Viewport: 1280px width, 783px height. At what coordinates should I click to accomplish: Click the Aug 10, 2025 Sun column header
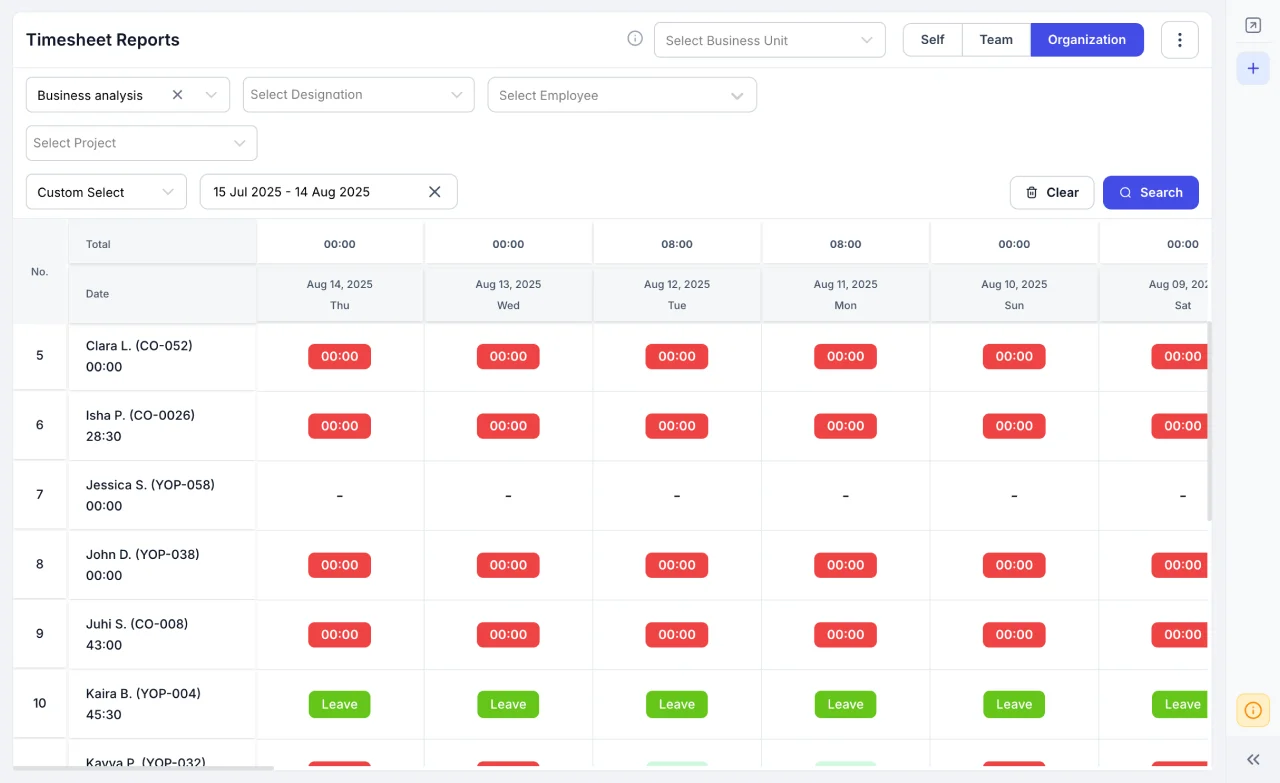tap(1014, 294)
